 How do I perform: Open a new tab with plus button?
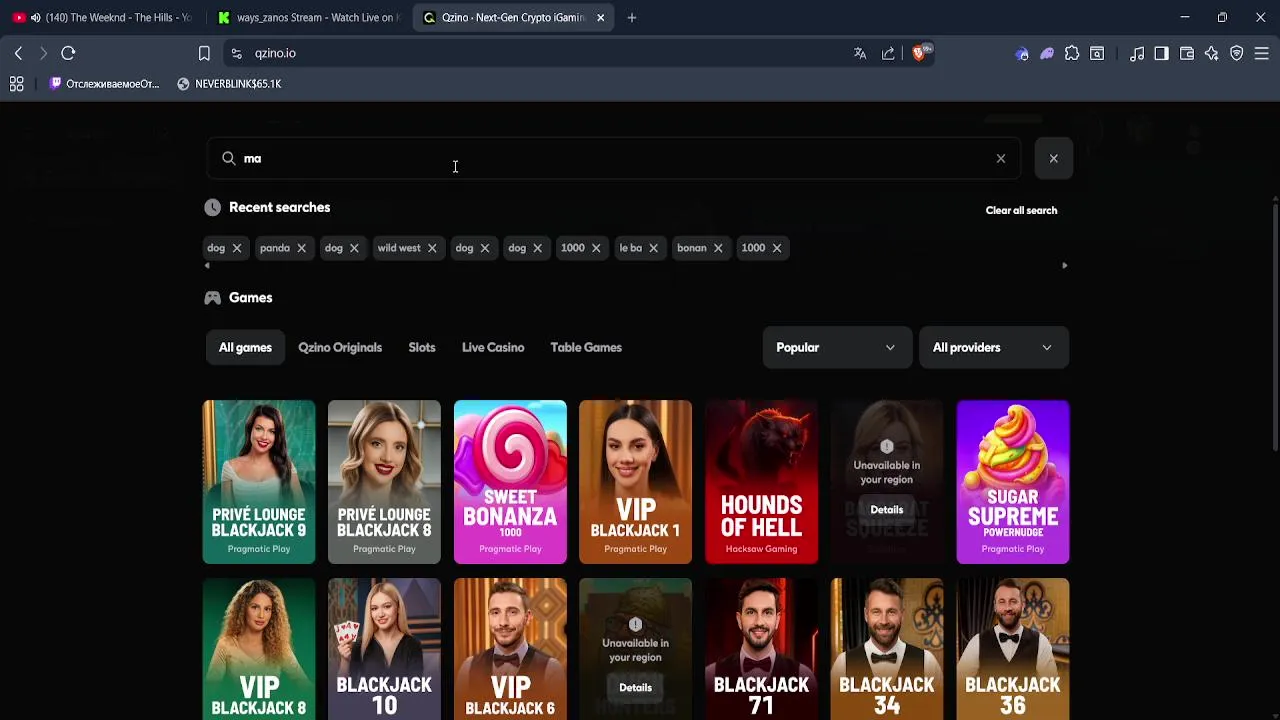(x=632, y=17)
